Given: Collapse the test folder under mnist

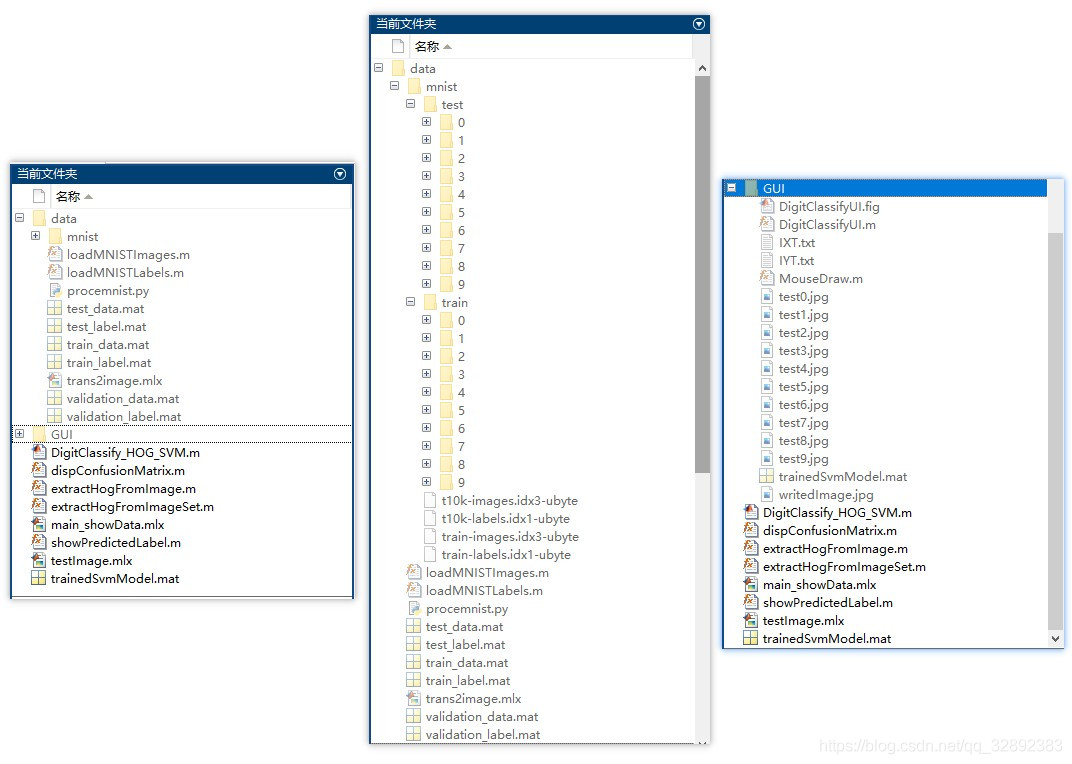Looking at the screenshot, I should click(x=410, y=103).
